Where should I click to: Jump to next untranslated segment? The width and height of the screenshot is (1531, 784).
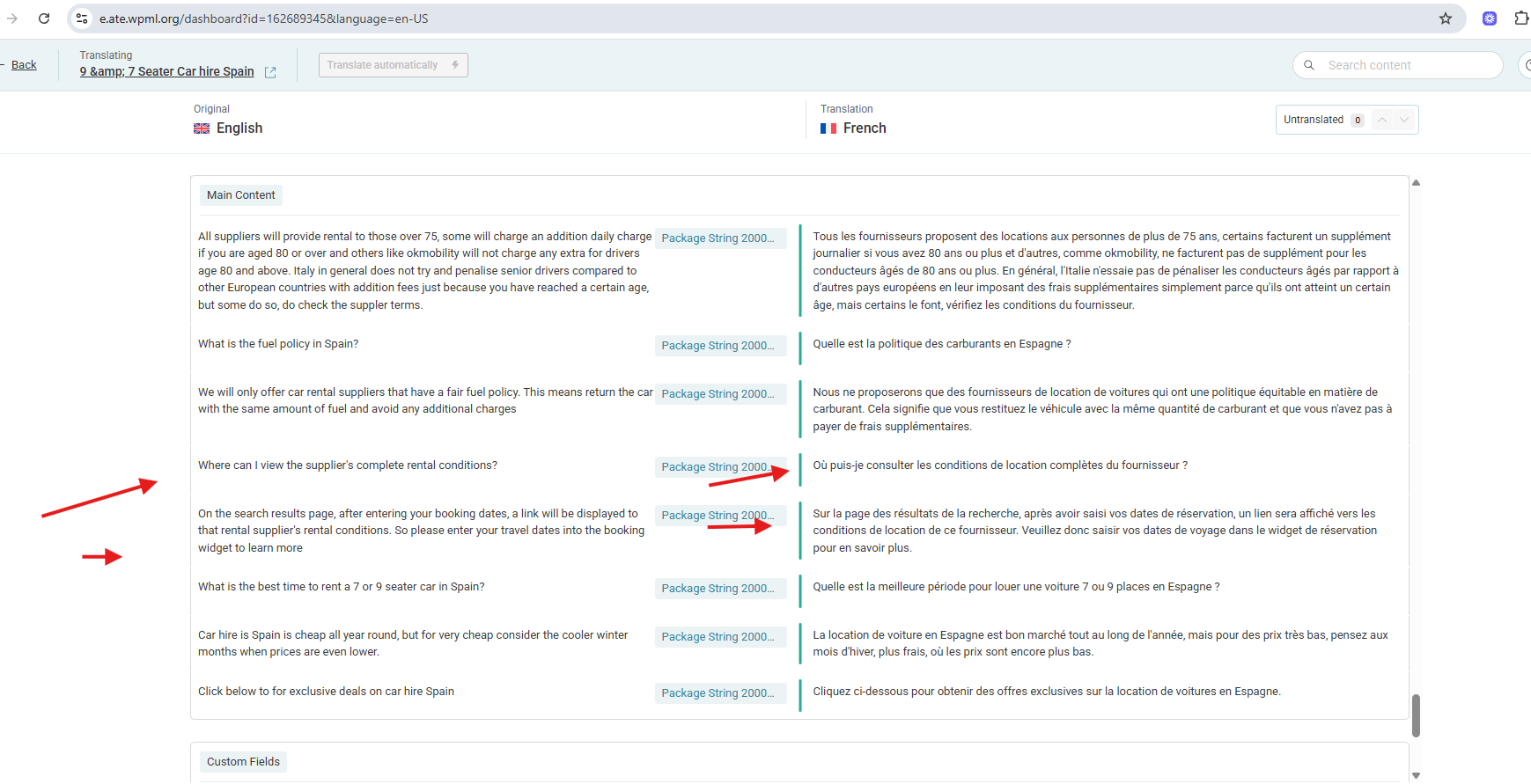tap(1404, 120)
